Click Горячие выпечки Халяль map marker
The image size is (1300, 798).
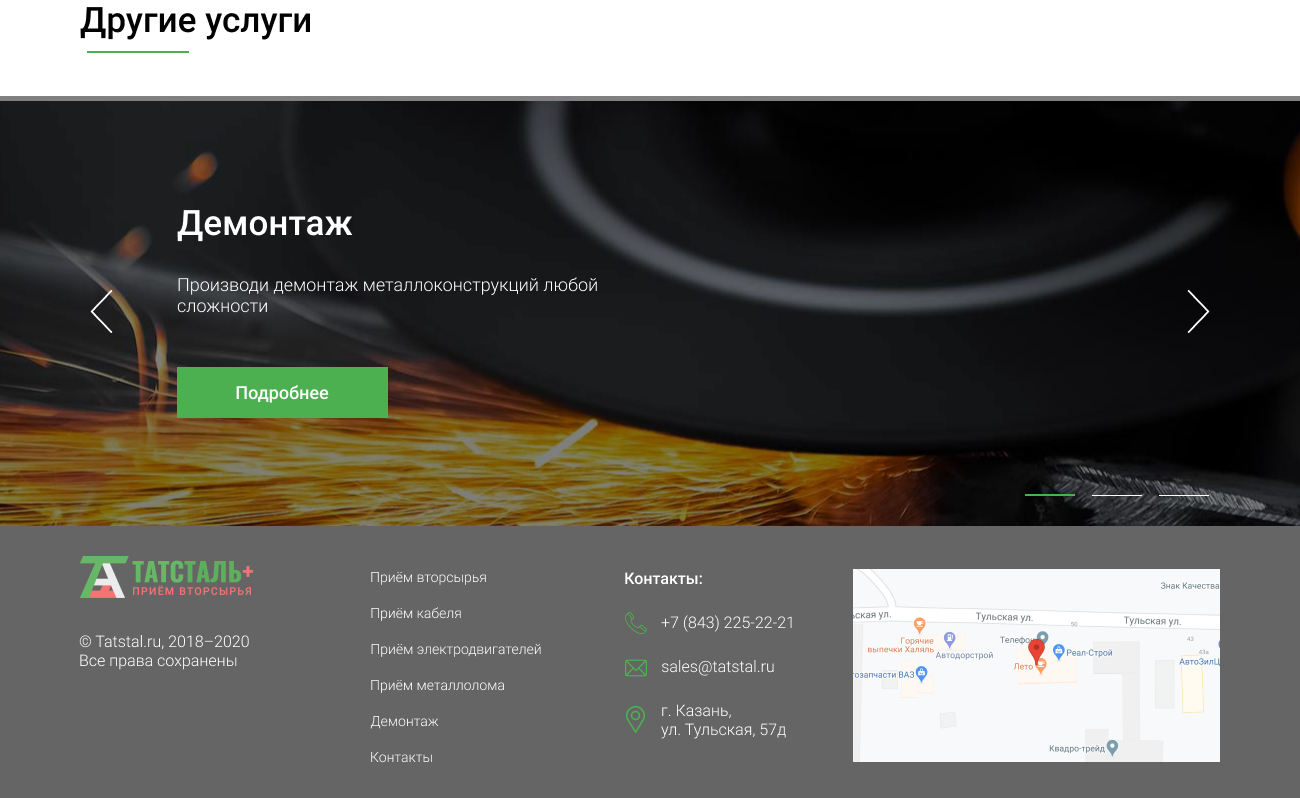pos(920,625)
